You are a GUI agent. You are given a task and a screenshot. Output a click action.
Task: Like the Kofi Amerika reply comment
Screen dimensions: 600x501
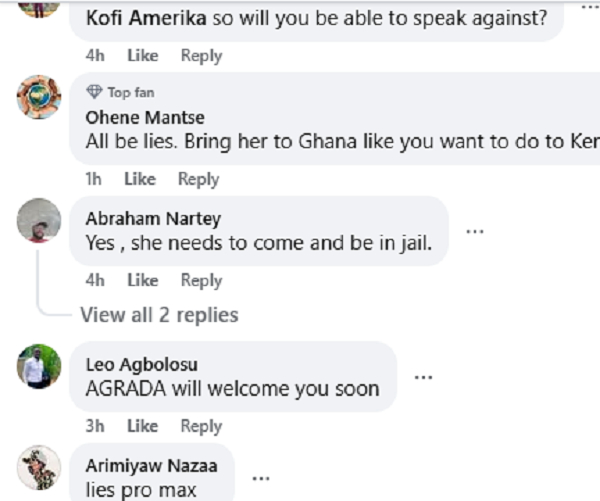[143, 56]
